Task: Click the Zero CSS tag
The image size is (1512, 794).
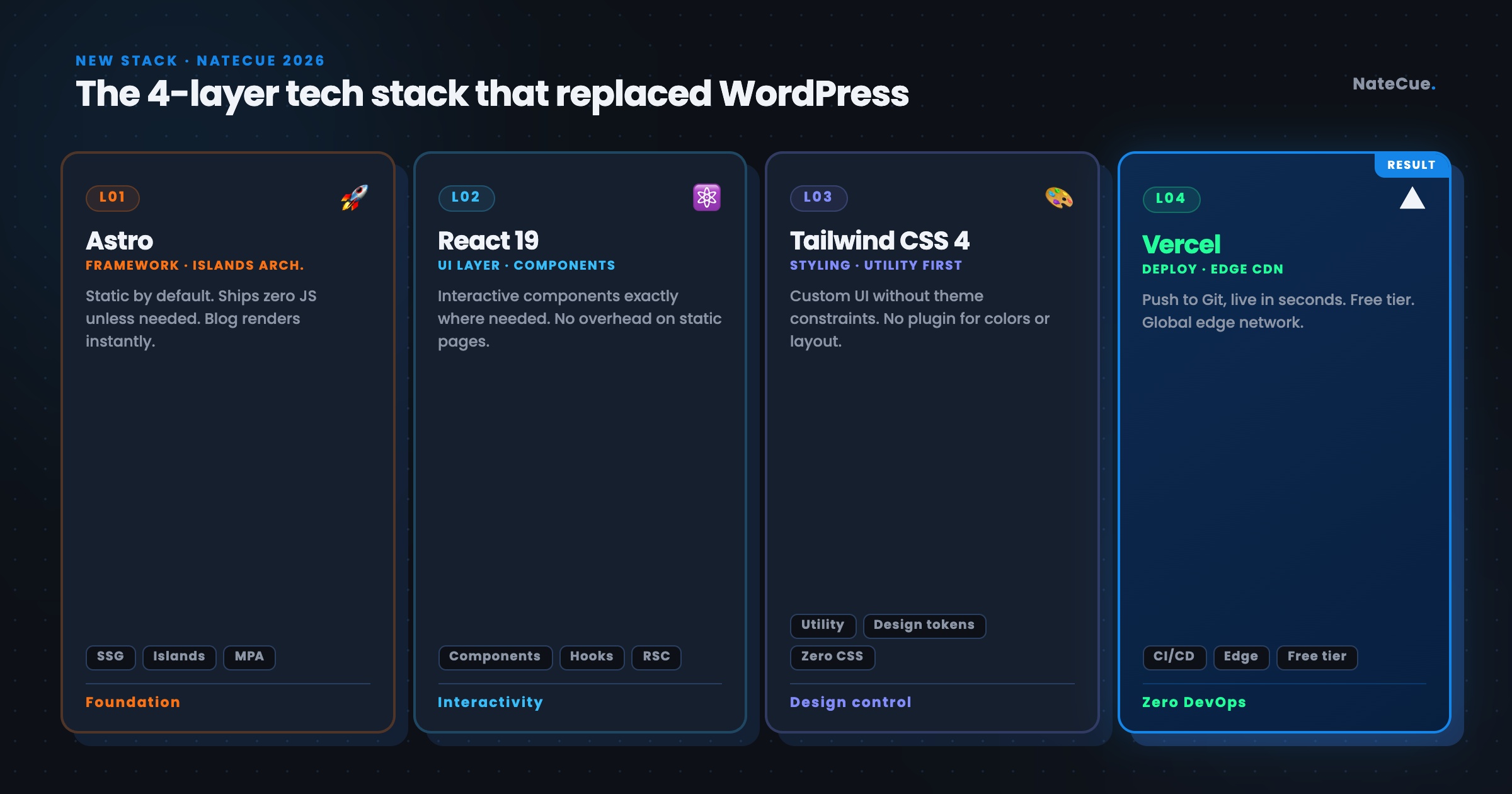Action: pos(832,657)
